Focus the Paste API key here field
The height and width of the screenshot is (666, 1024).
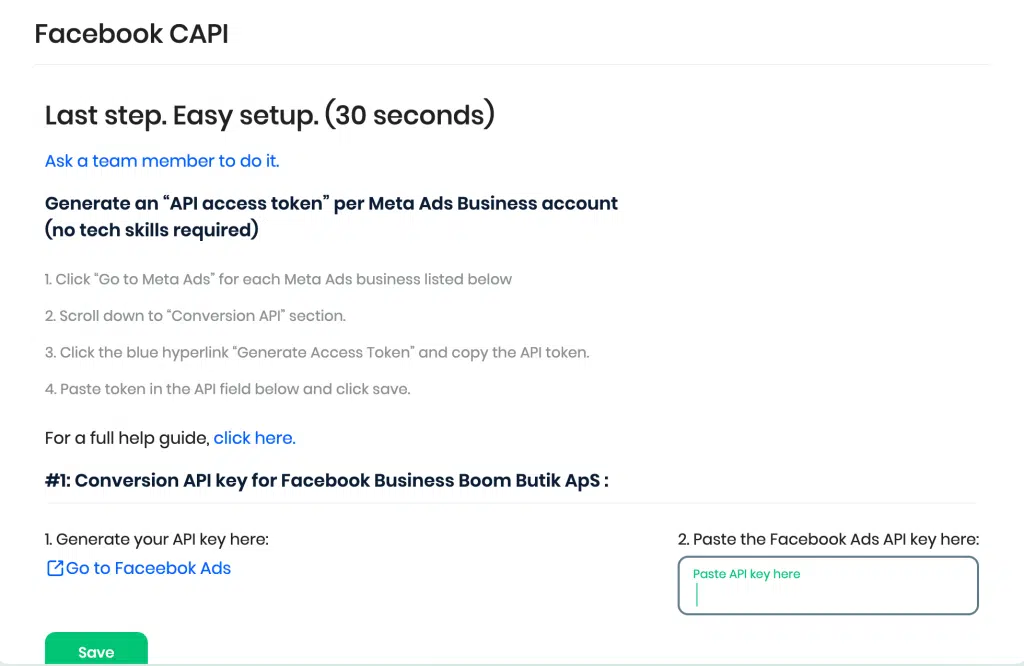[x=828, y=585]
